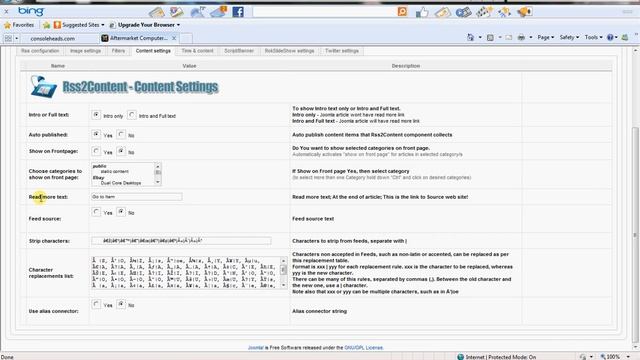Screen dimensions: 640x360
Task: Set Feed source to Yes
Action: pyautogui.click(x=96, y=212)
